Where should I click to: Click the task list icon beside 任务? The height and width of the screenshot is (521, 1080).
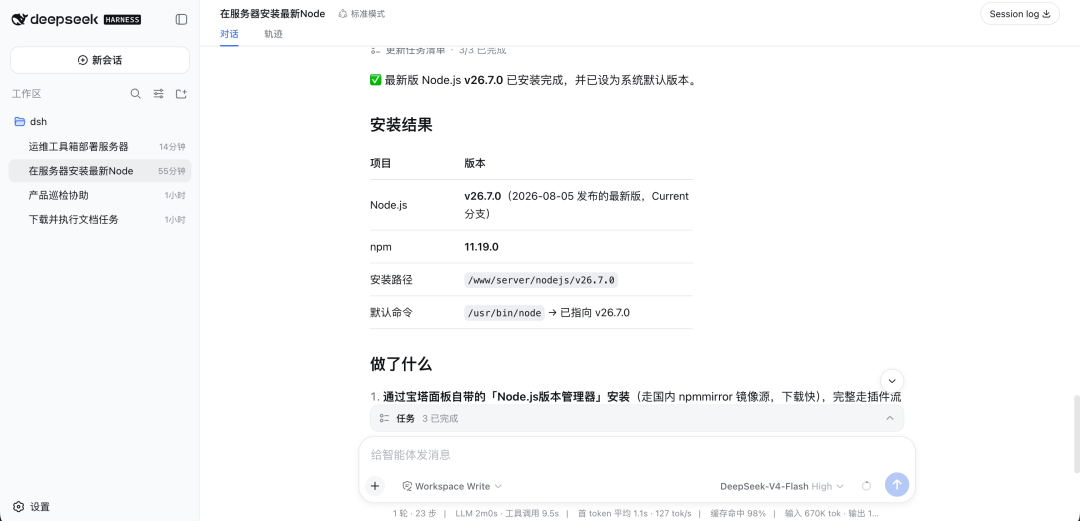pyautogui.click(x=384, y=418)
